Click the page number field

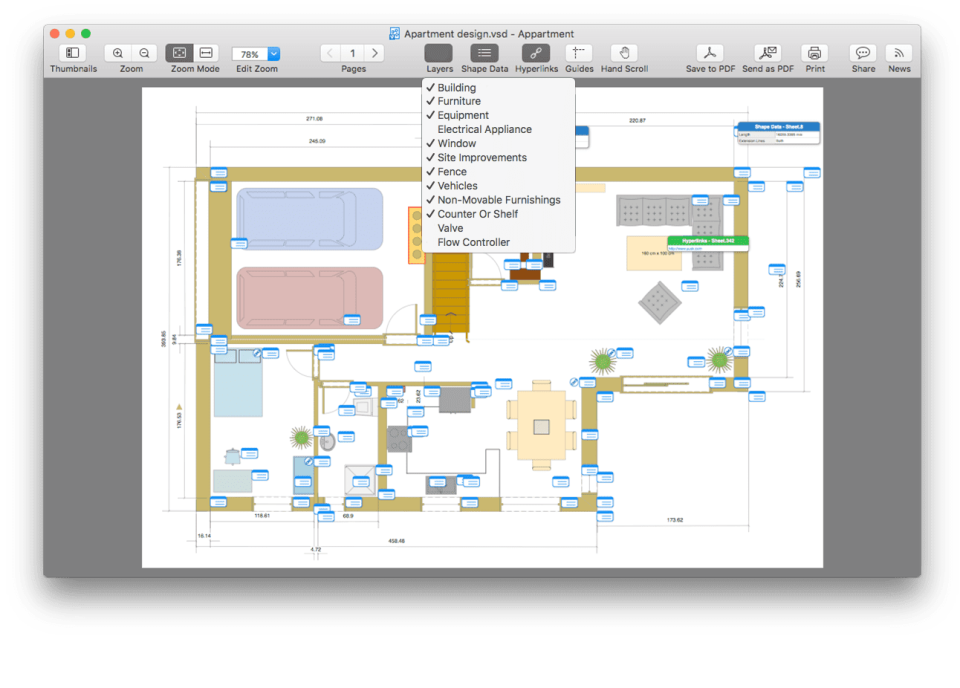353,53
